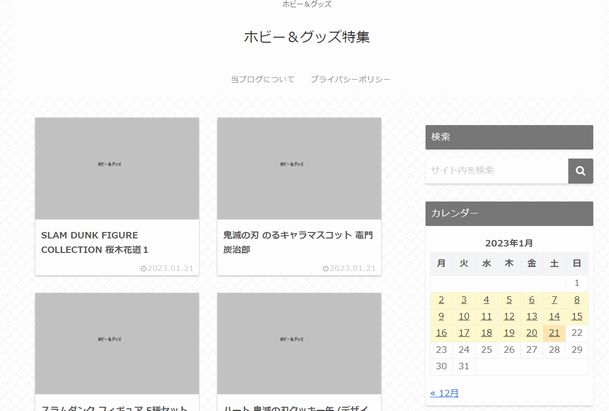Click calendar date 31

click(464, 366)
